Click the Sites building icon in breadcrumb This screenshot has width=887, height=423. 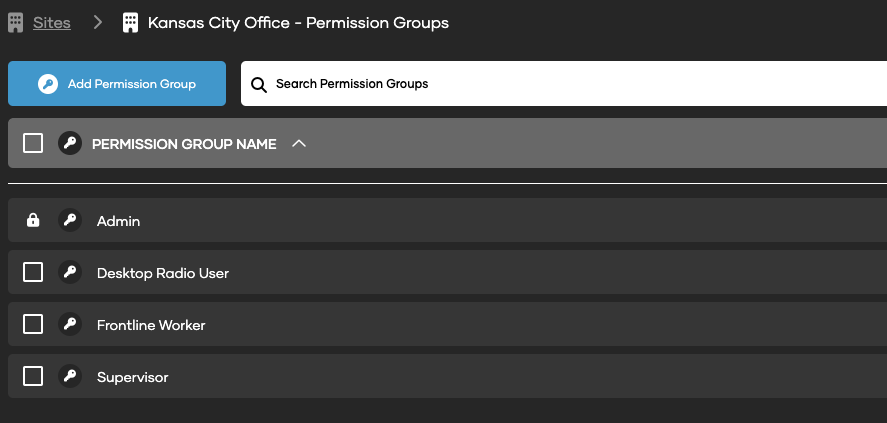coord(16,22)
